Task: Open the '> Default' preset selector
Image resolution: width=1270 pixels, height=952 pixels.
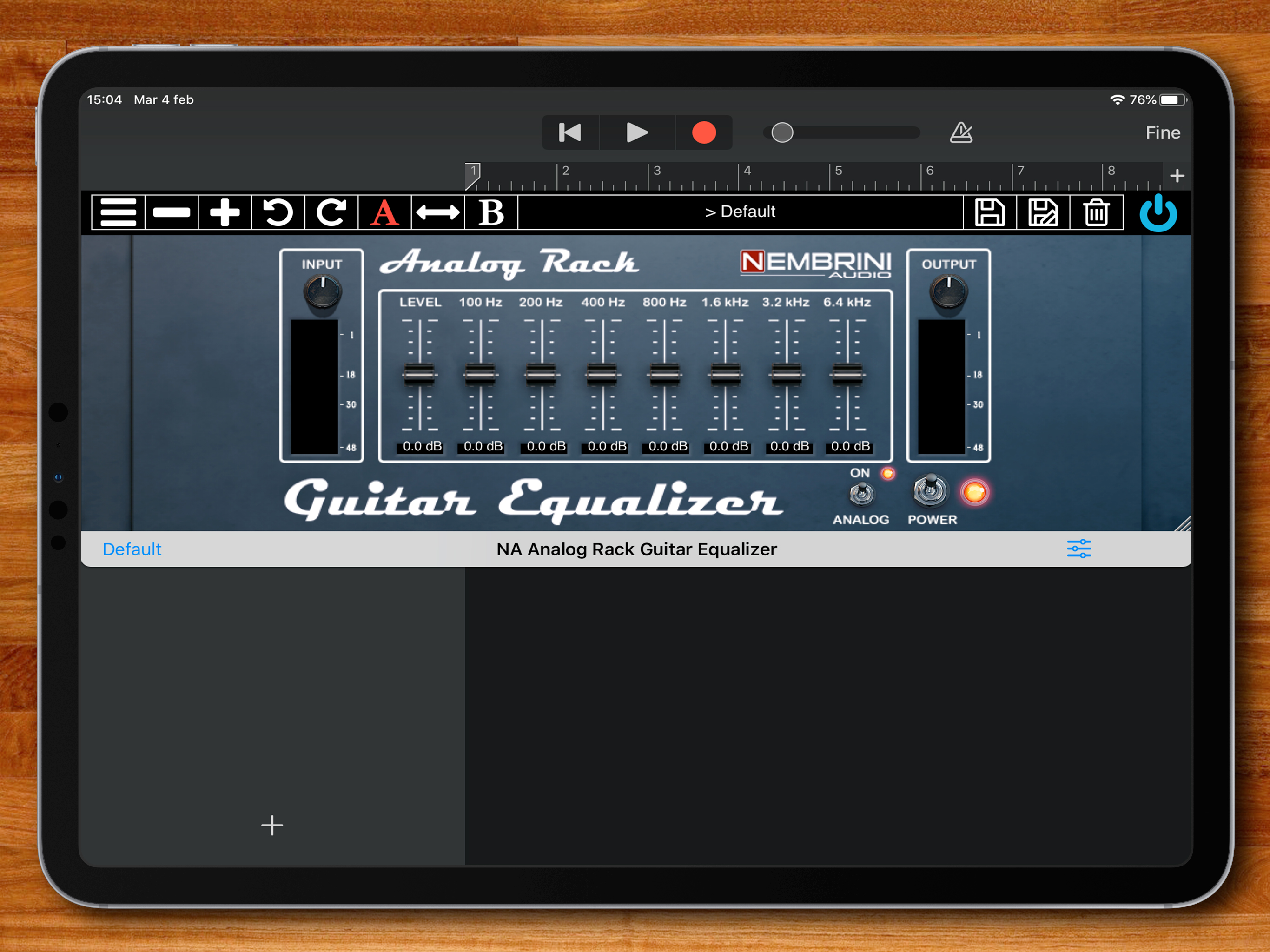Action: (740, 212)
